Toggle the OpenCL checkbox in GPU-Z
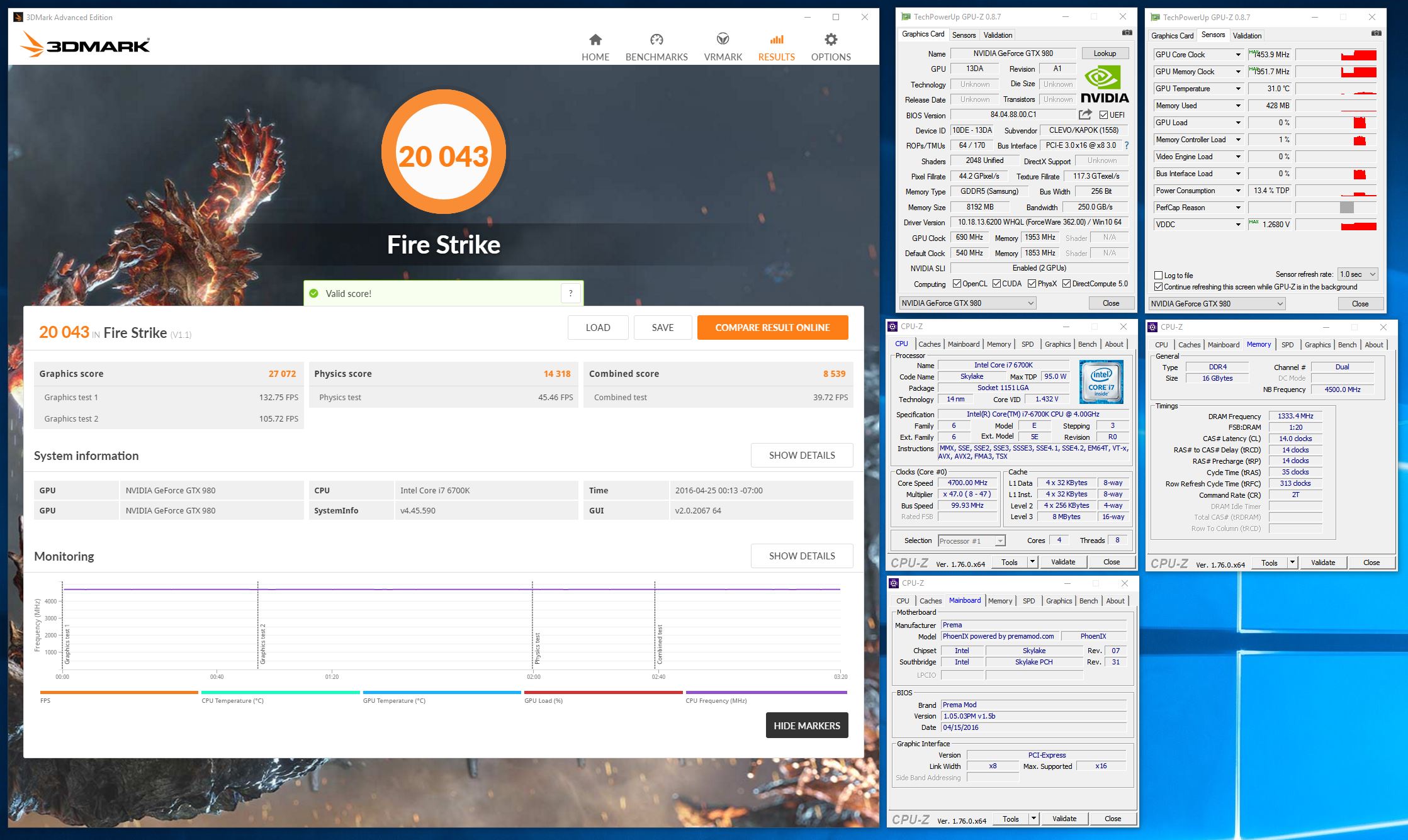The width and height of the screenshot is (1408, 840). [x=957, y=284]
